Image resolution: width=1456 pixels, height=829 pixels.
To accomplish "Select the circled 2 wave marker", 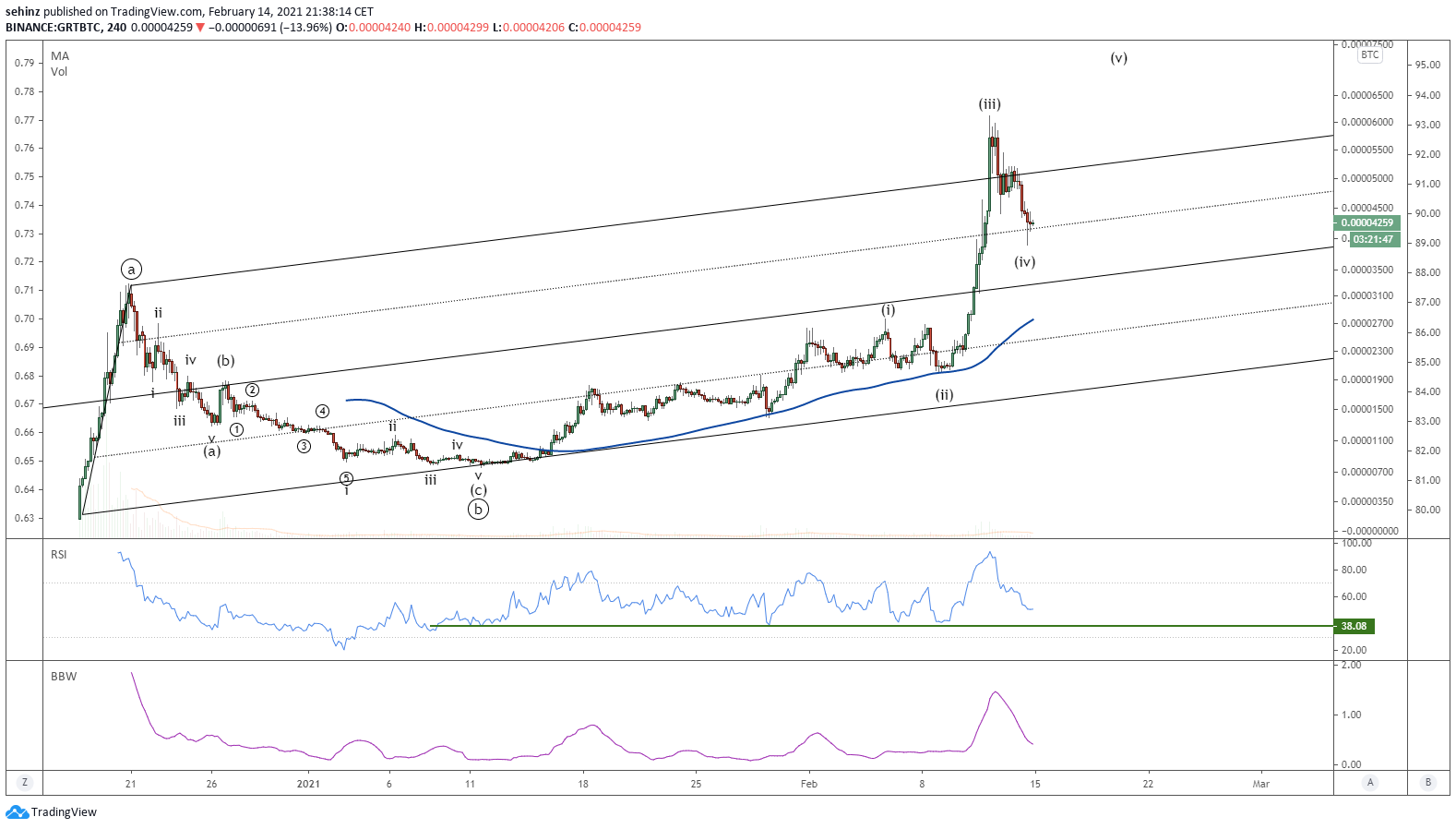I will coord(252,390).
